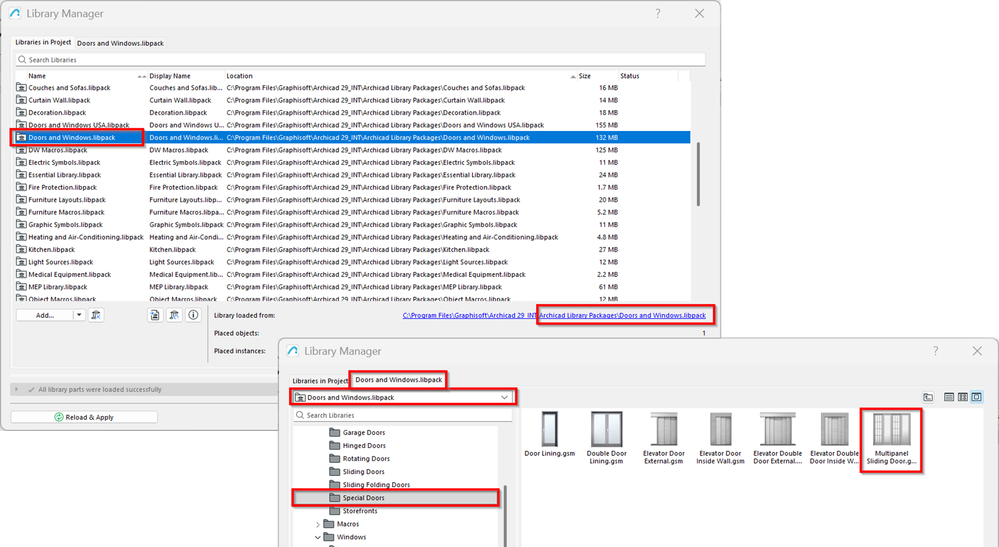Click the duplicate library file icon

(155, 315)
